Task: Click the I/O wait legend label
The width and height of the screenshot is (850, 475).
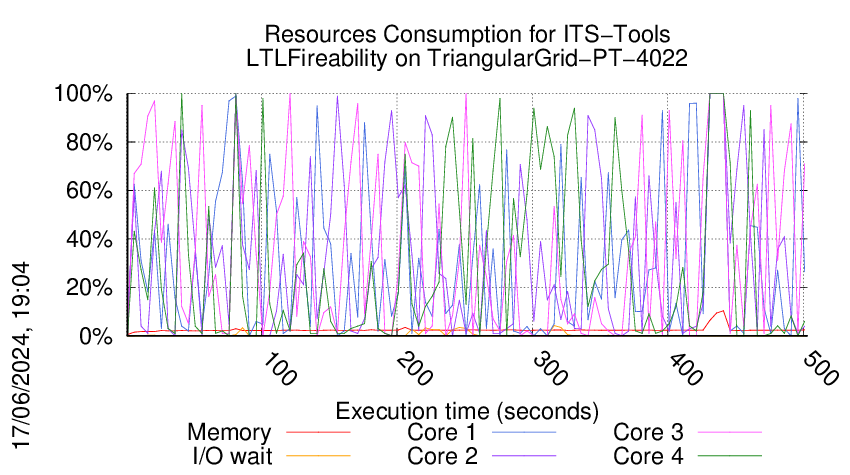Action: point(232,456)
